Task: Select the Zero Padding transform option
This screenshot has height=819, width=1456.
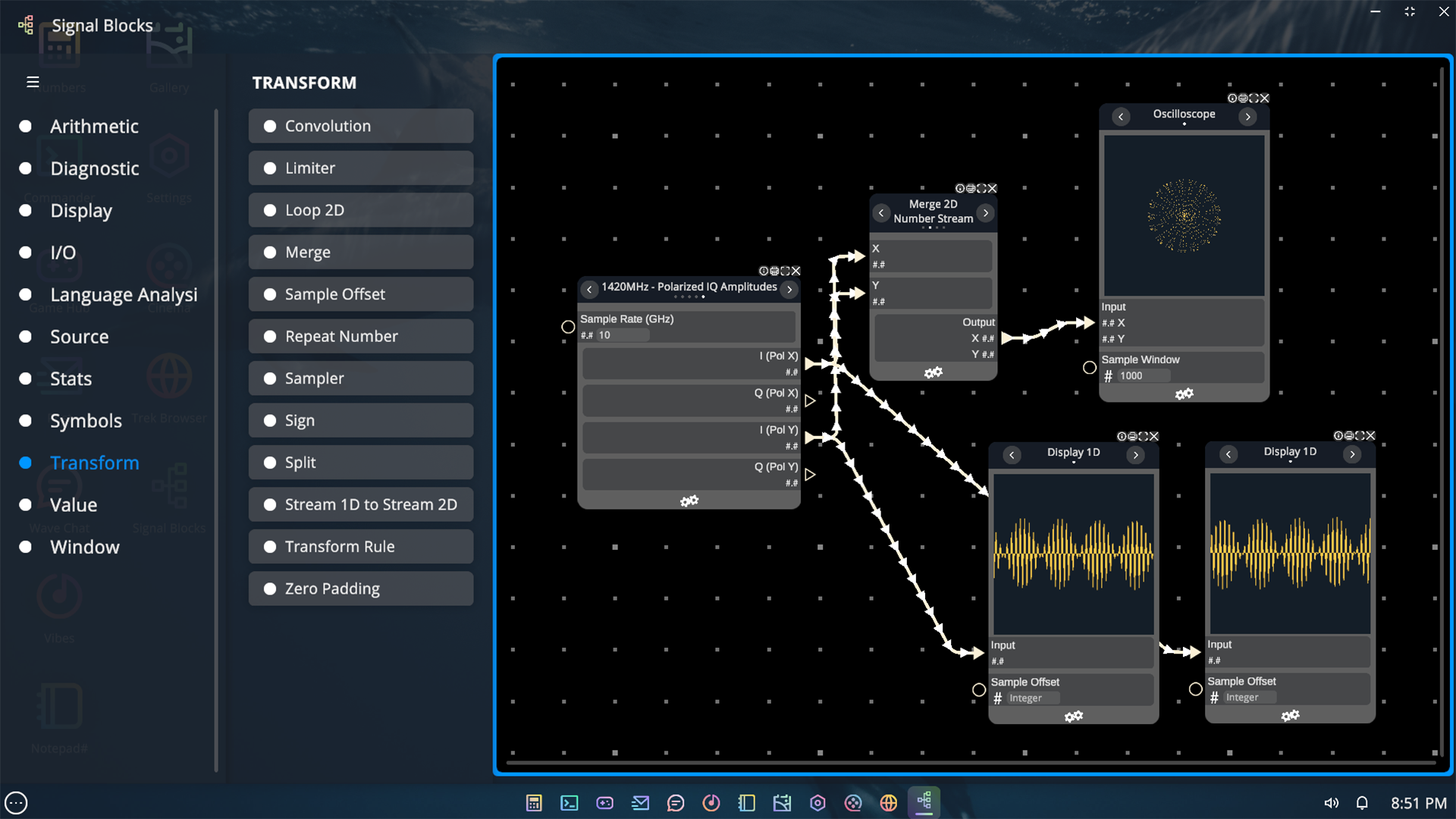Action: (360, 588)
